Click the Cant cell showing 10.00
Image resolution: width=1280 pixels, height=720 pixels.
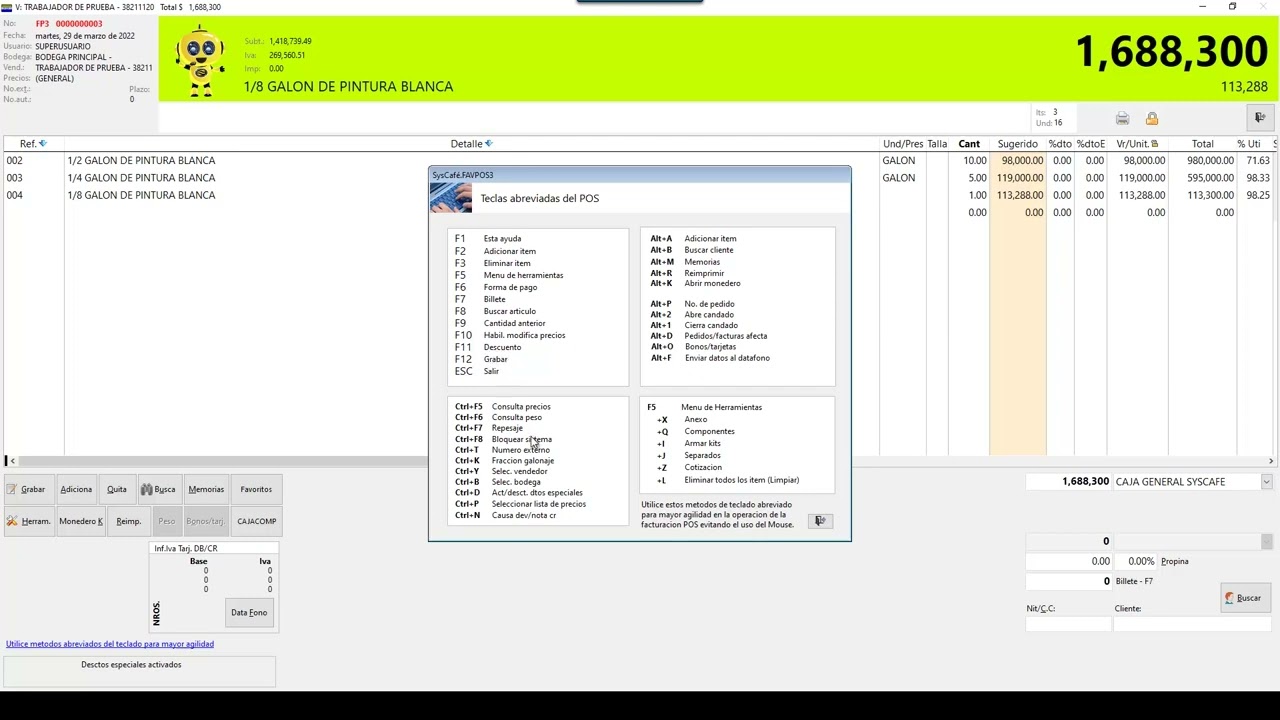click(x=969, y=160)
